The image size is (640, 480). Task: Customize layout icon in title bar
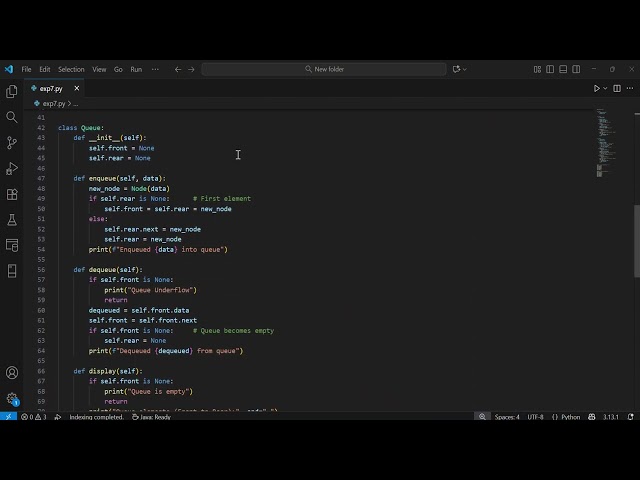(537, 69)
